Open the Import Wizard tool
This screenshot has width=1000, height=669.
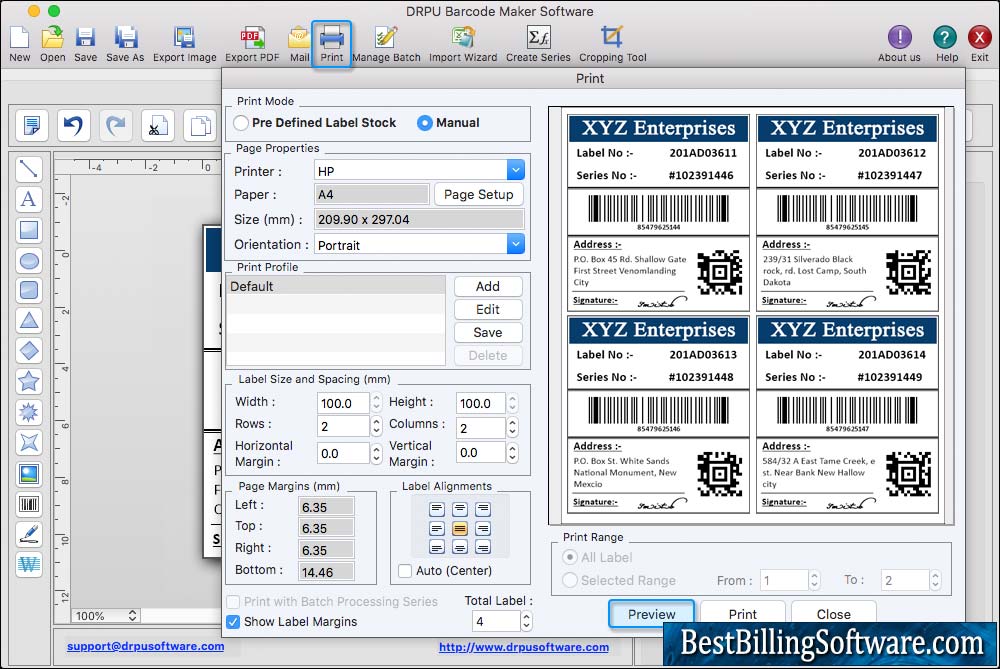tap(462, 40)
